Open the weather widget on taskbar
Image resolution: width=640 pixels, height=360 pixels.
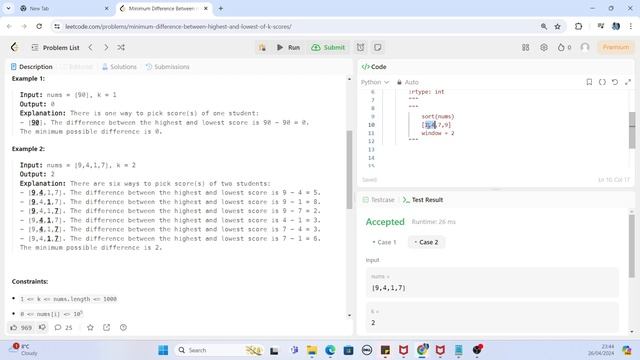pyautogui.click(x=24, y=350)
